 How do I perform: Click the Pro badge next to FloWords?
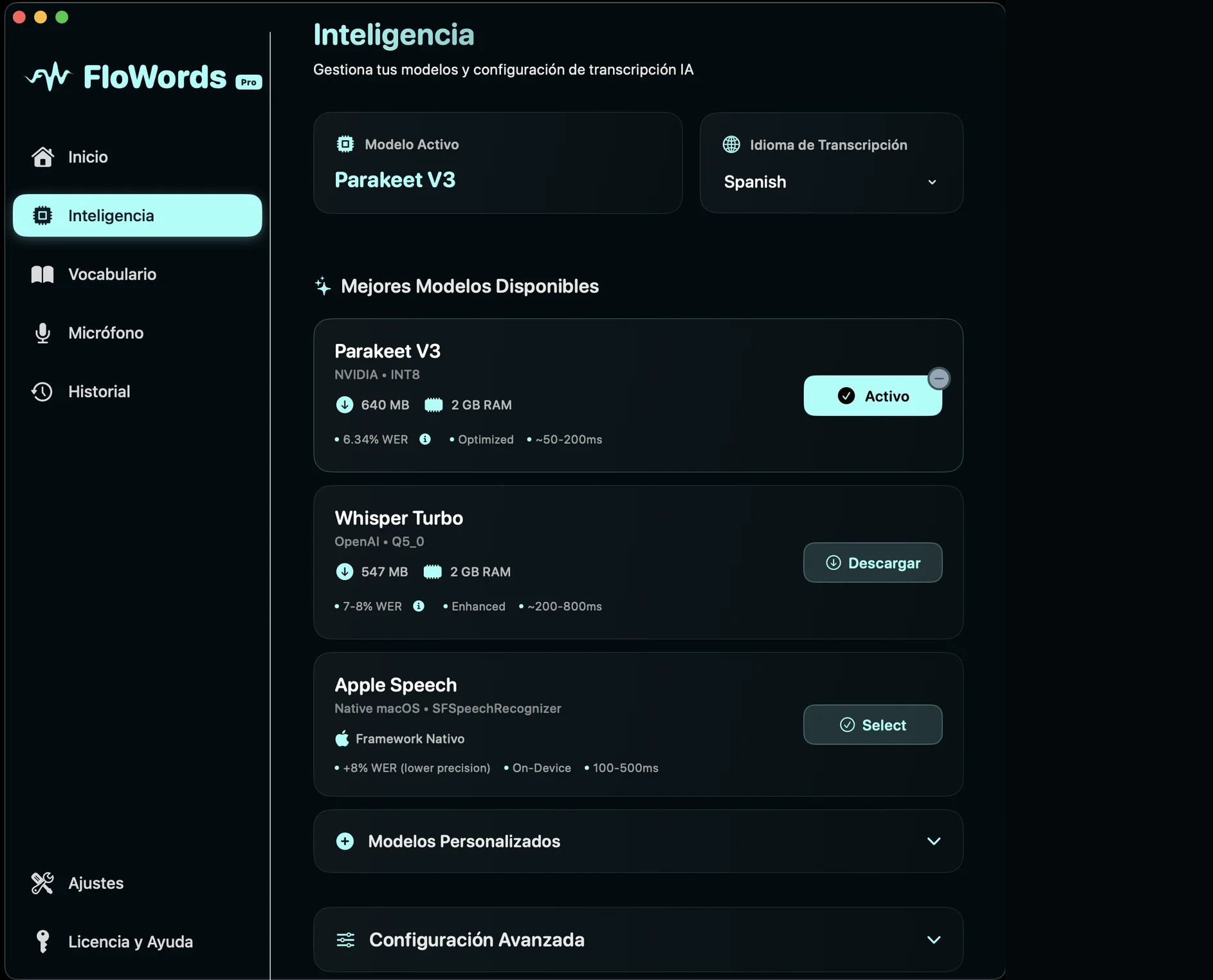coord(249,82)
